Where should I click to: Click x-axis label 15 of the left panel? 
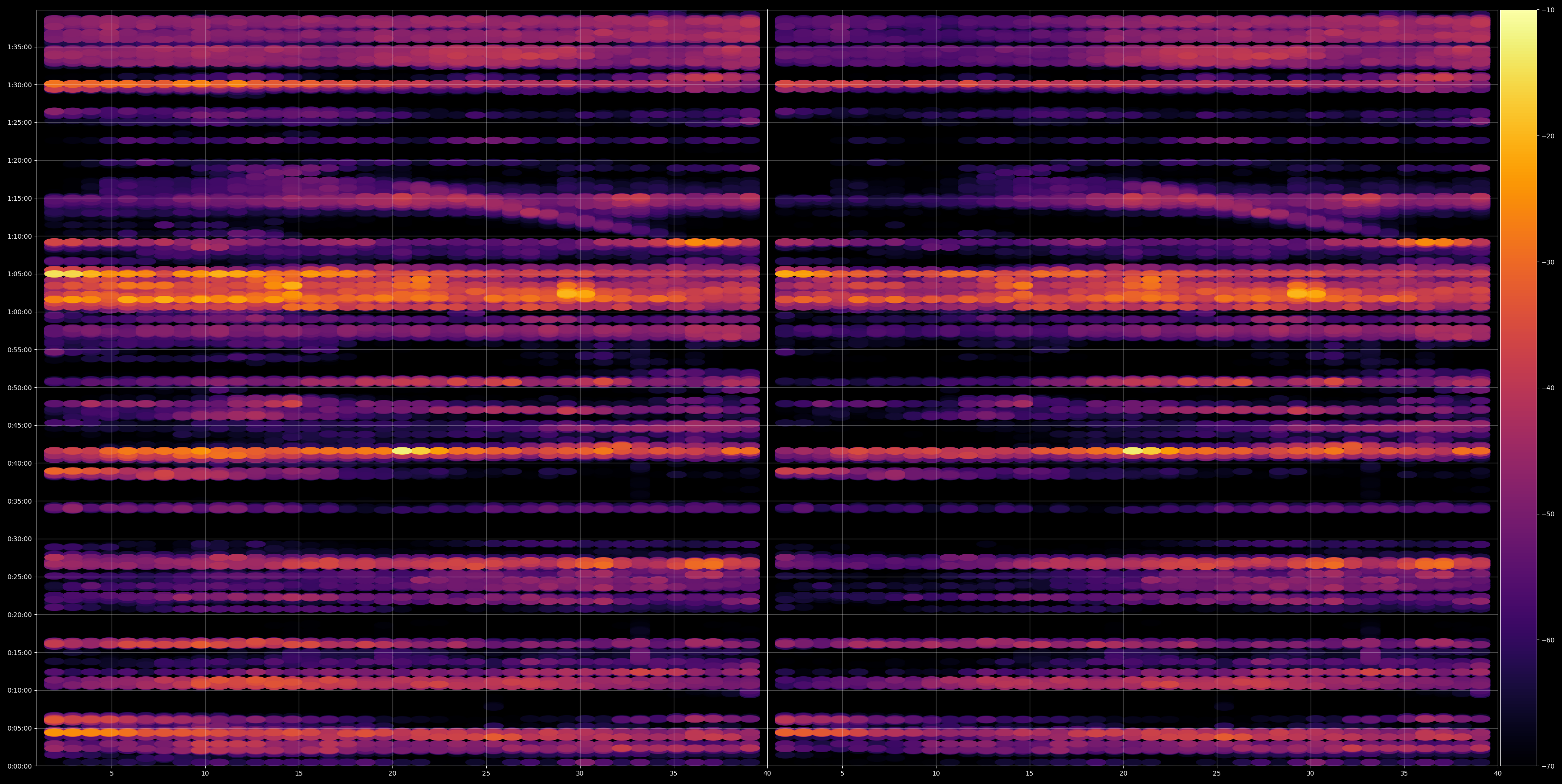pos(299,774)
